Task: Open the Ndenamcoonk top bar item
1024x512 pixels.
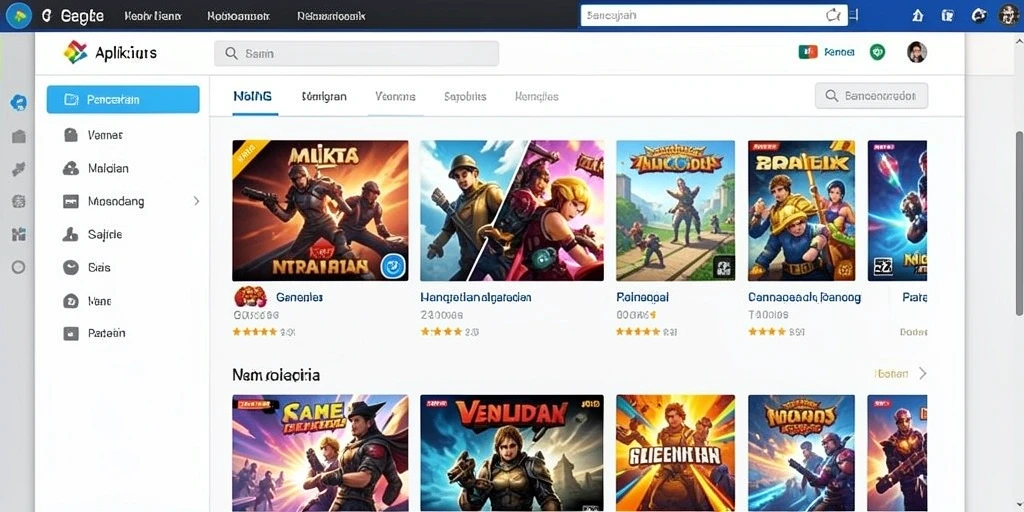Action: tap(331, 16)
